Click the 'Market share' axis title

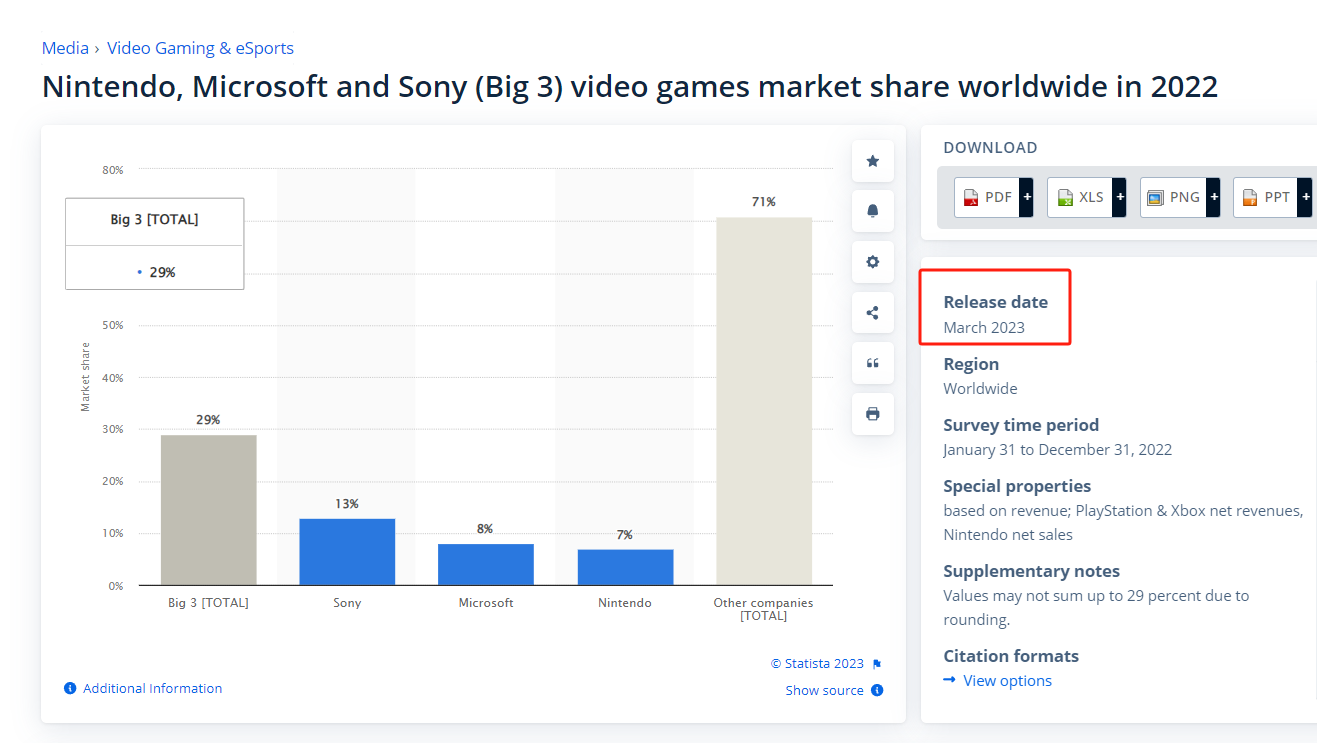point(86,377)
